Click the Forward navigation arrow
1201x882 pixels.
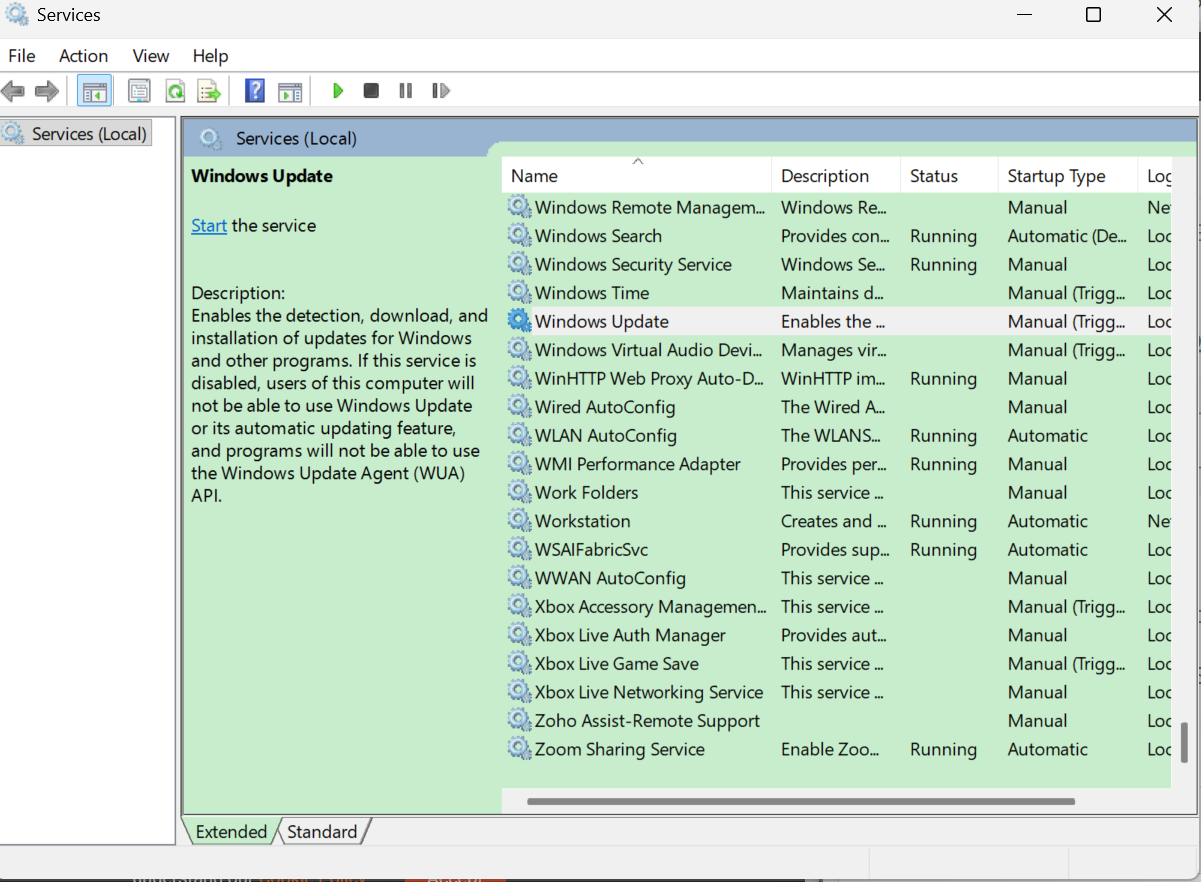click(47, 90)
